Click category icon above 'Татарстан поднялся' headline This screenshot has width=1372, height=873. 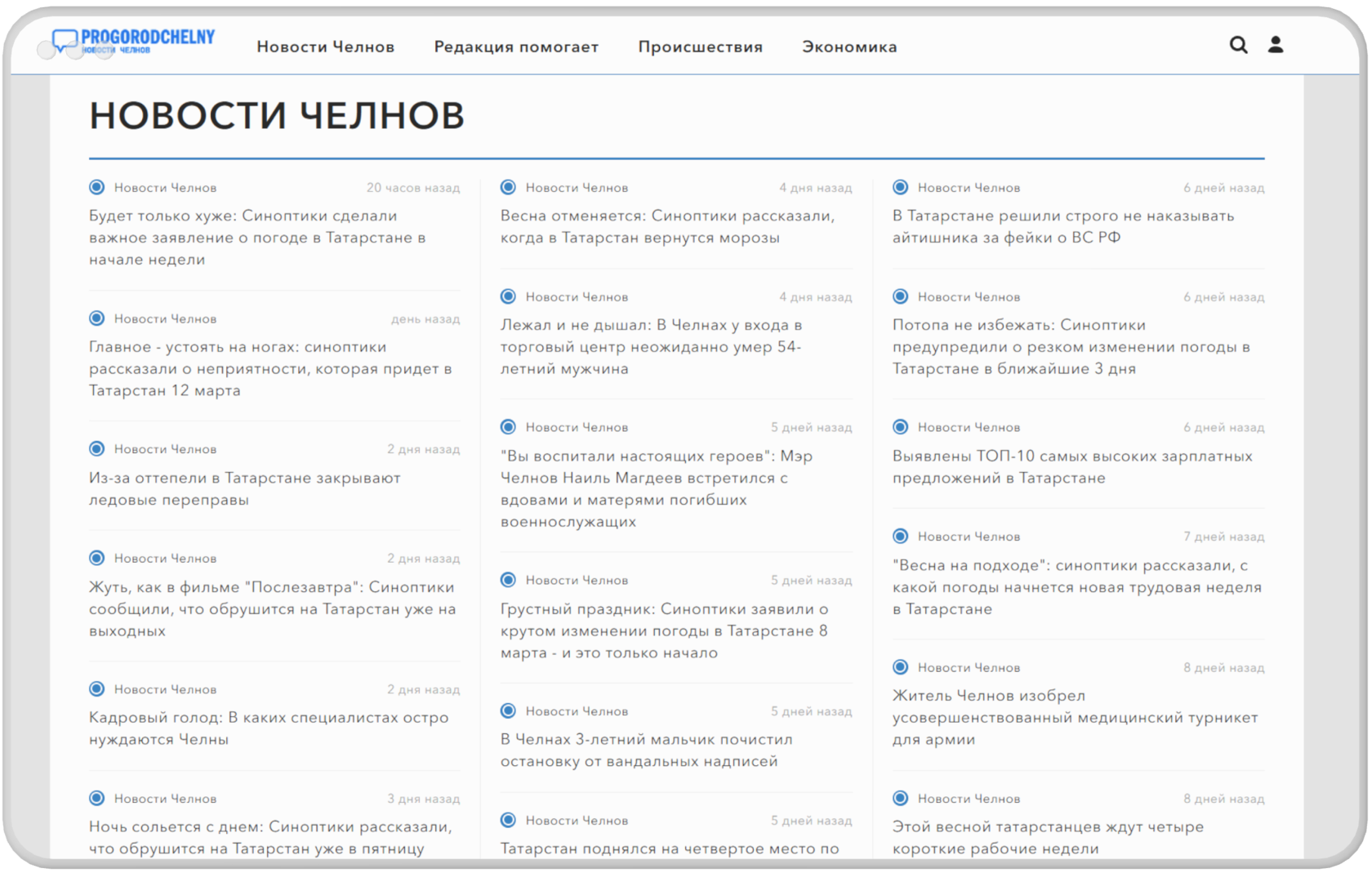[x=508, y=819]
